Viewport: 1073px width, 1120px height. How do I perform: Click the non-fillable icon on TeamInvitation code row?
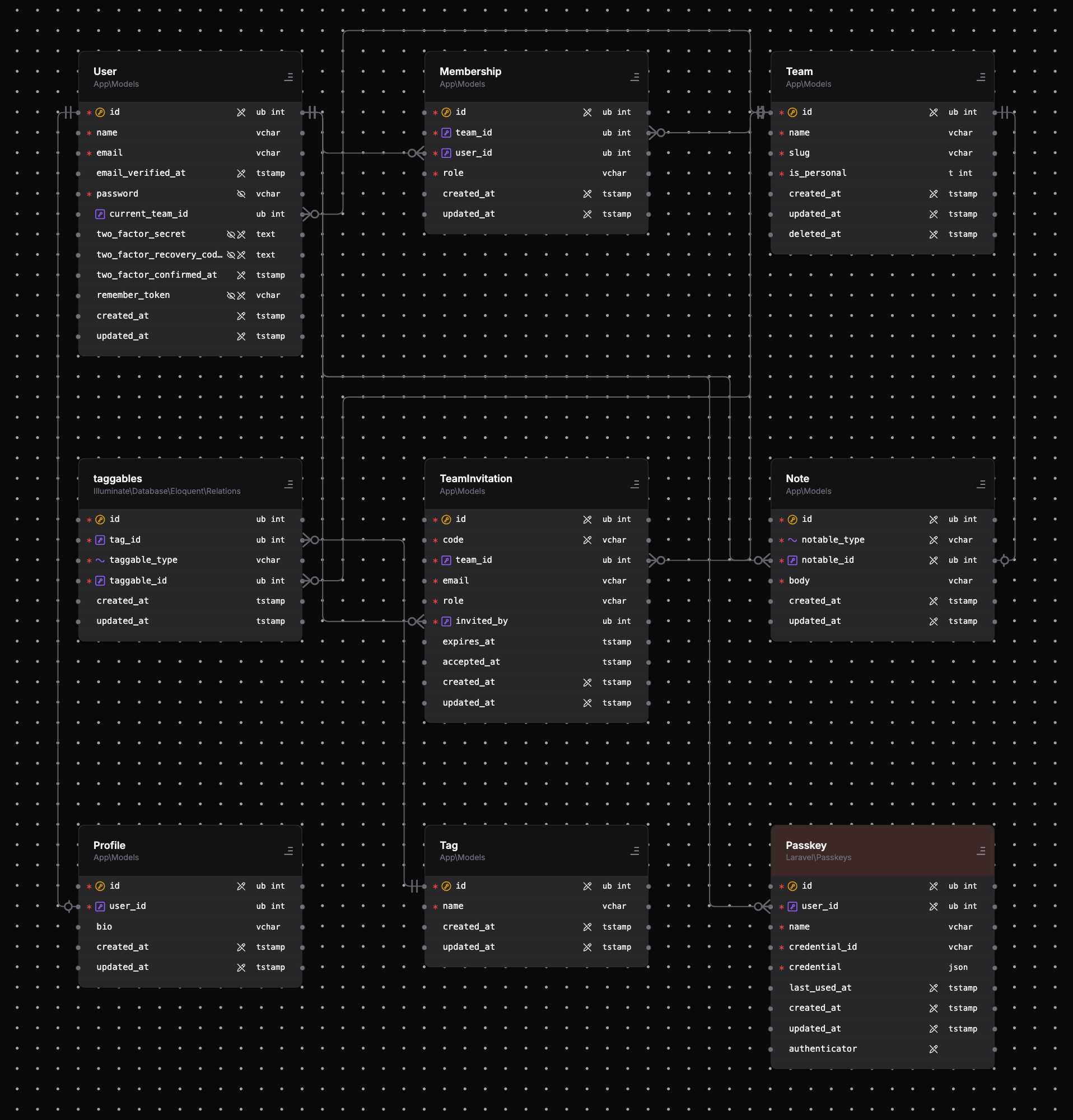coord(587,540)
